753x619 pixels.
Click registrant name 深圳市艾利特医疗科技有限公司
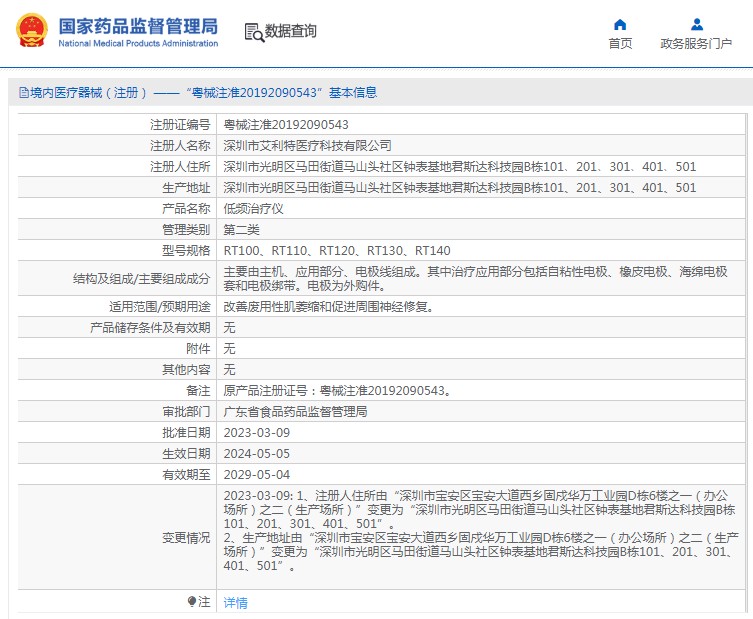[x=307, y=146]
